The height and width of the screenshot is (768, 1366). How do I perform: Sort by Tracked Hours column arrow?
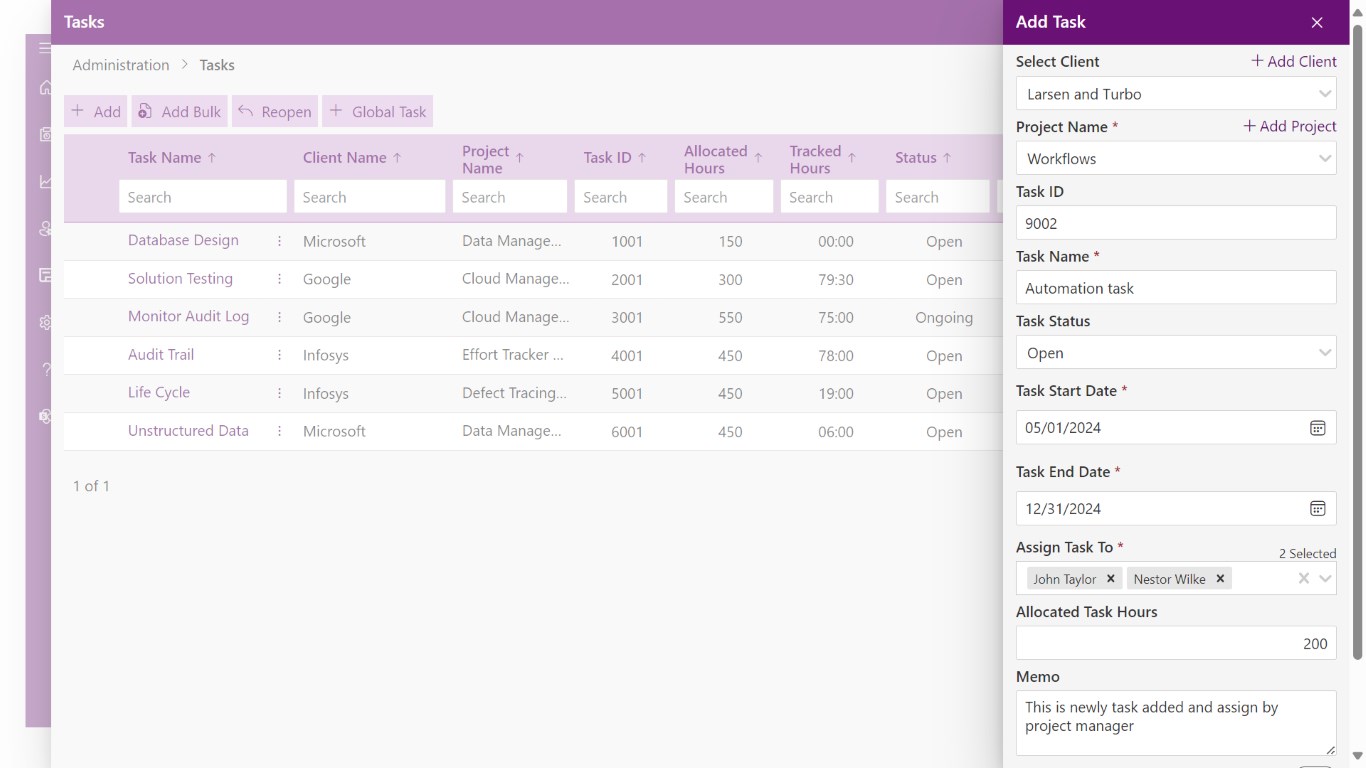[x=852, y=158]
